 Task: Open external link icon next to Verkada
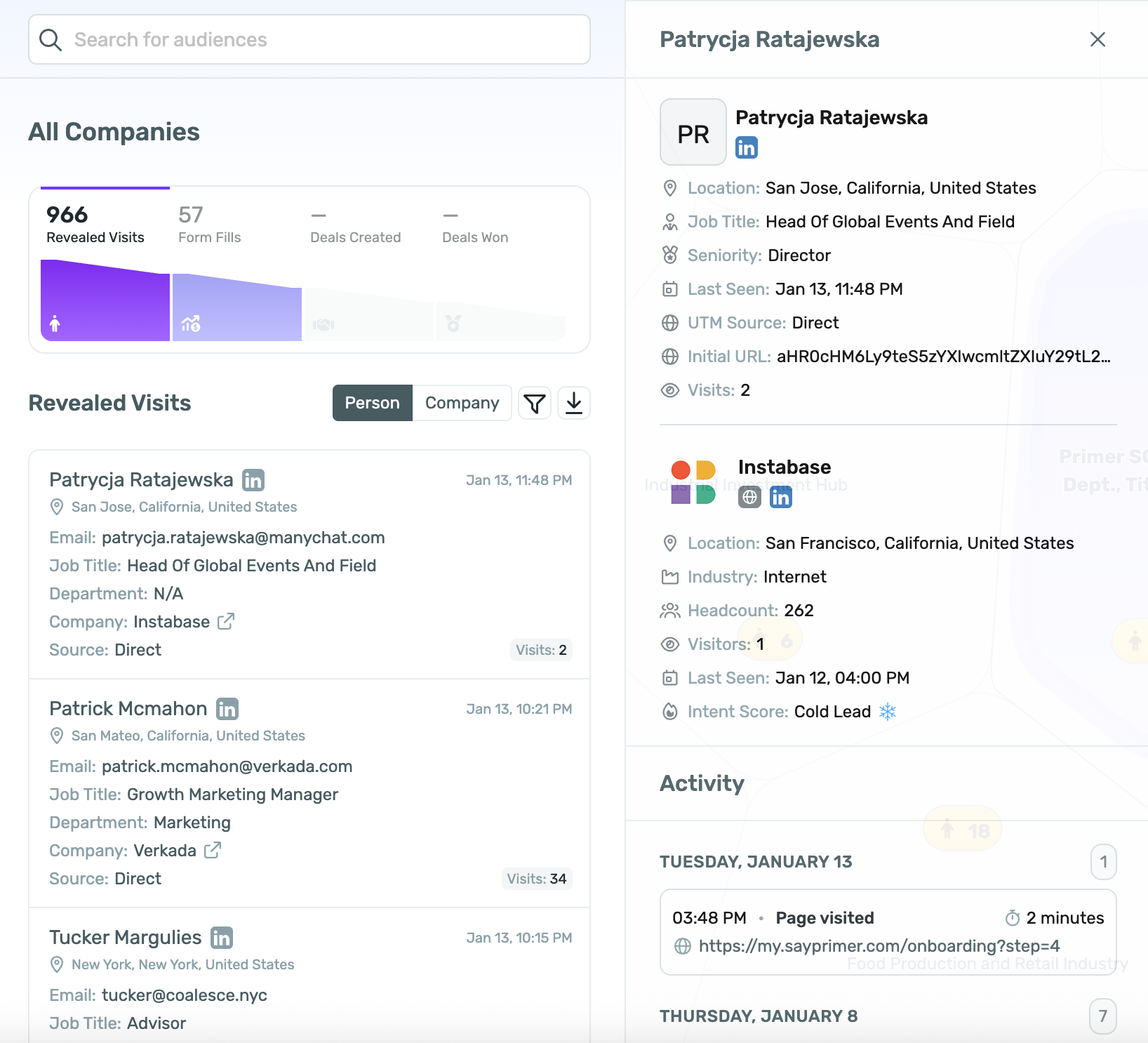pyautogui.click(x=213, y=851)
